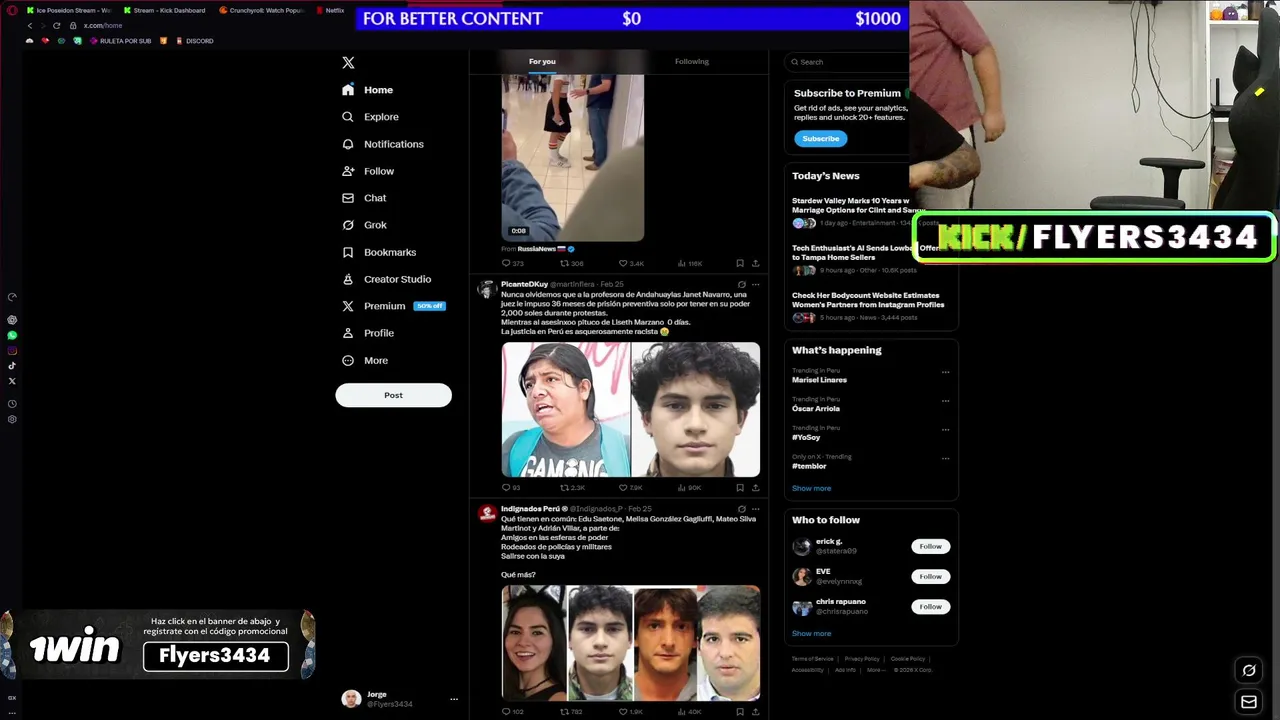
Task: Bookmark the RussiaNews video post
Action: pyautogui.click(x=740, y=264)
